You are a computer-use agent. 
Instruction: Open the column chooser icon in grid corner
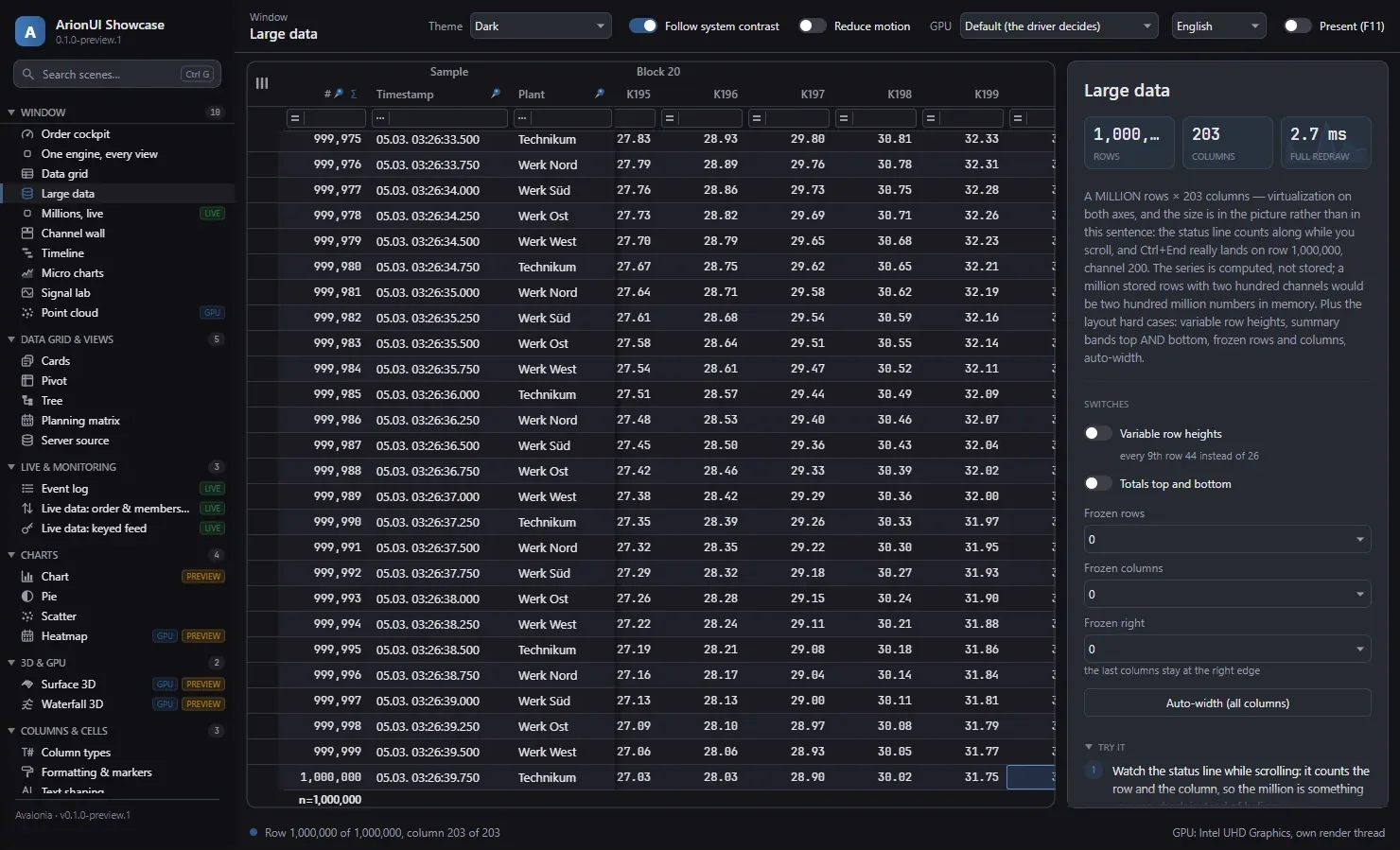(262, 83)
